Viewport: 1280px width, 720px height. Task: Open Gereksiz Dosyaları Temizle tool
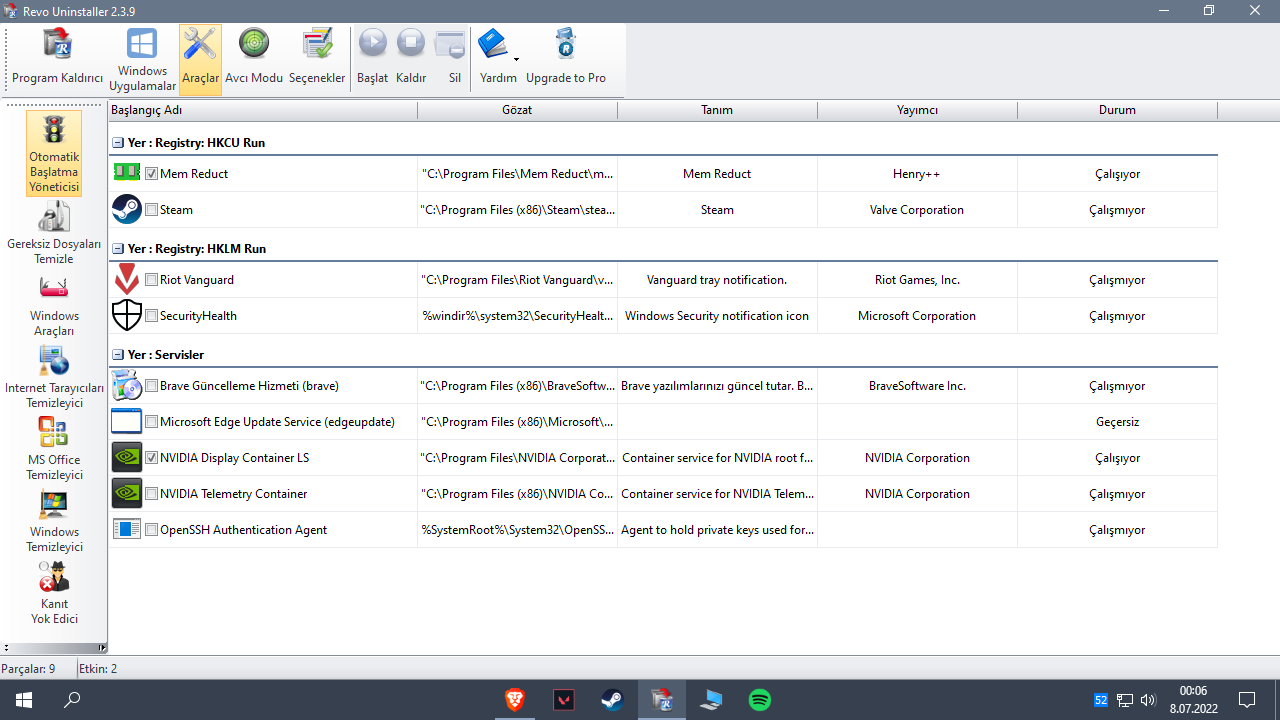tap(54, 232)
